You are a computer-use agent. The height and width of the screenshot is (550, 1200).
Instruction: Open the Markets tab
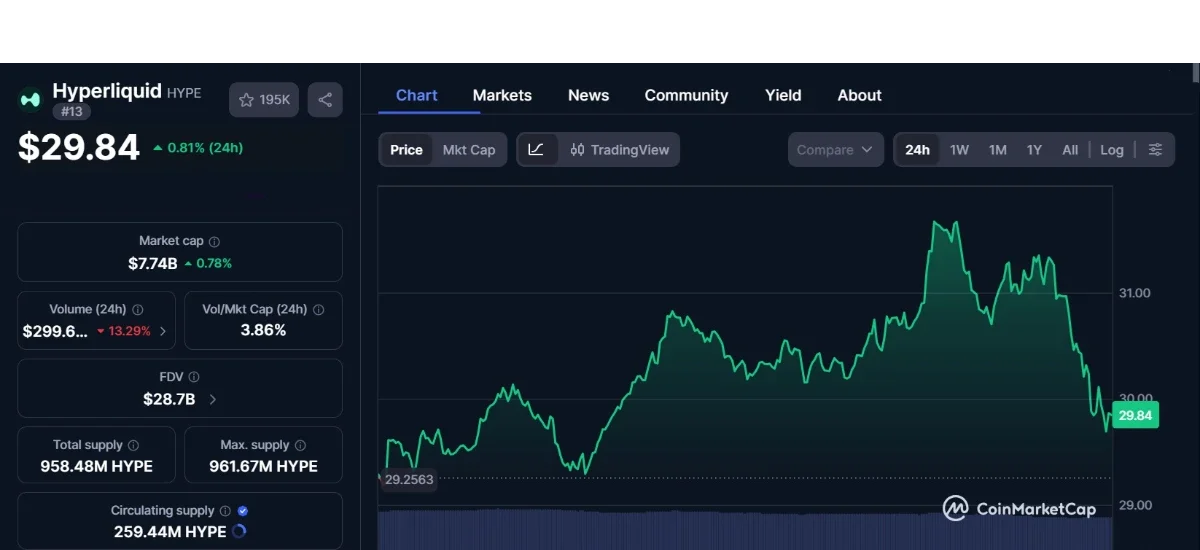[502, 95]
